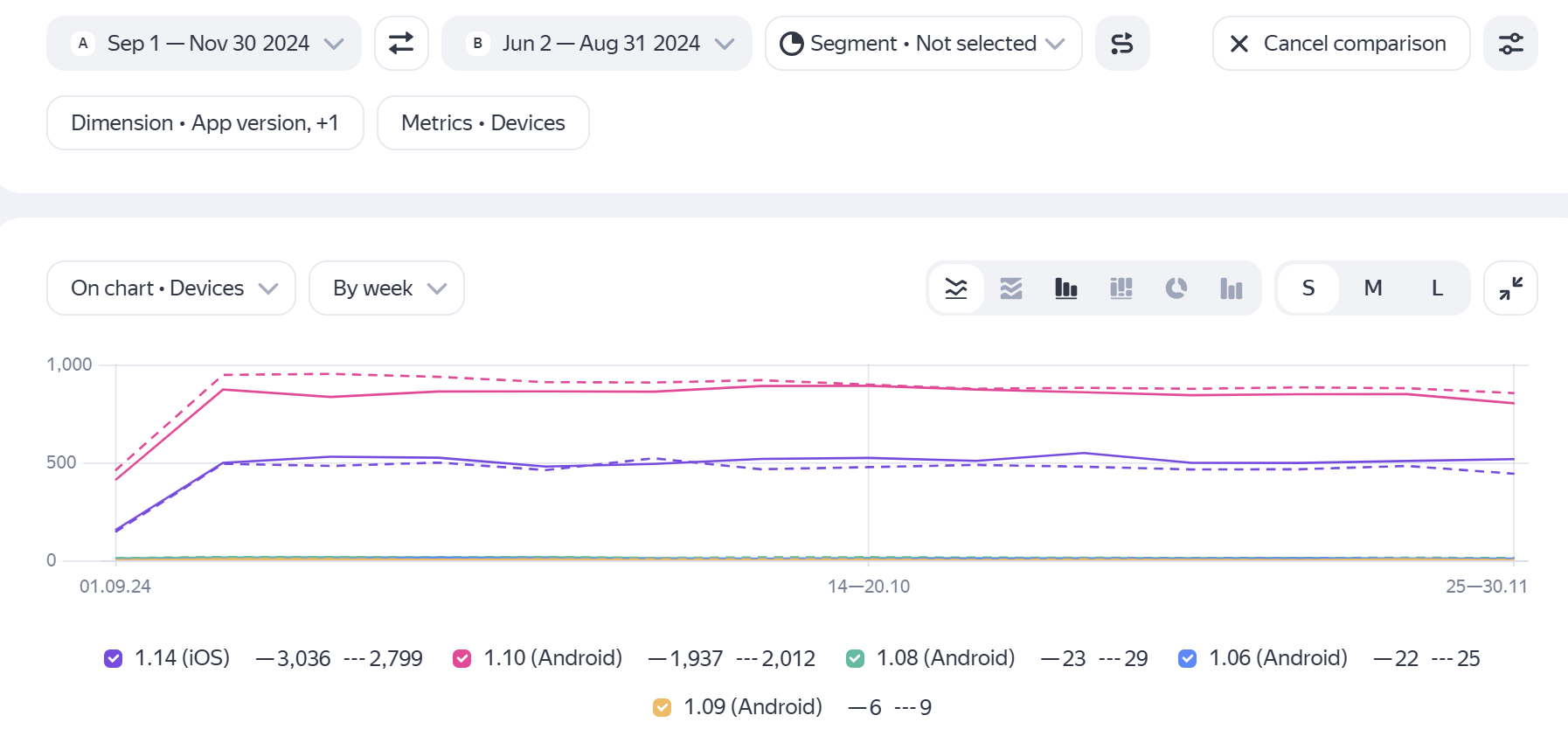Click Cancel comparison button
This screenshot has height=736, width=1568.
[x=1341, y=43]
